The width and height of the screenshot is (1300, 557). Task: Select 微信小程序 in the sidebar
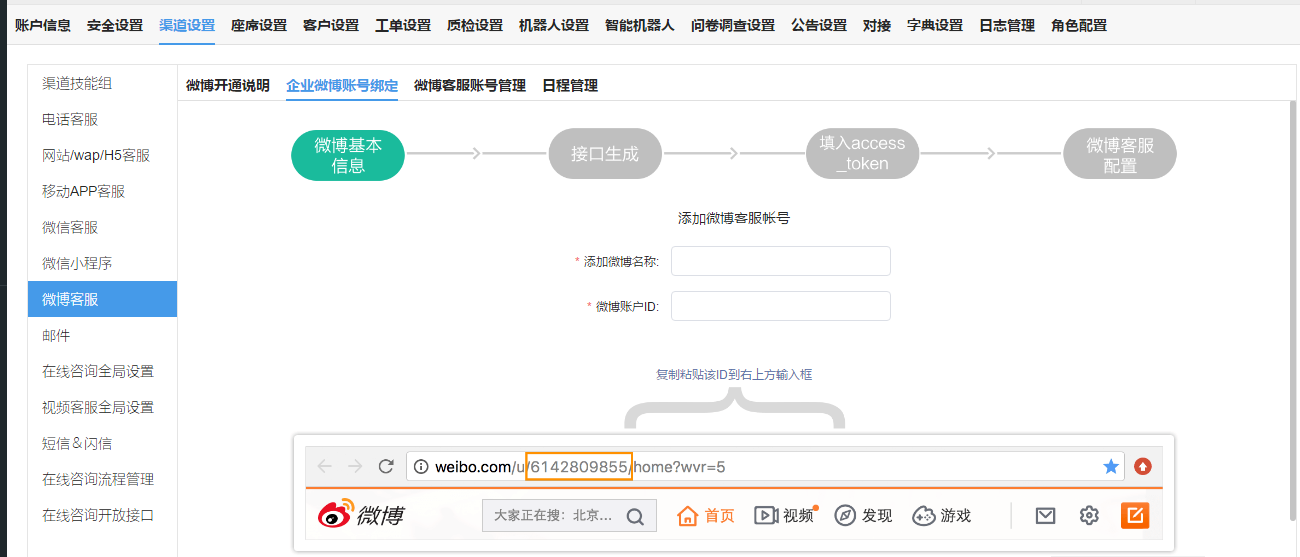(x=102, y=263)
